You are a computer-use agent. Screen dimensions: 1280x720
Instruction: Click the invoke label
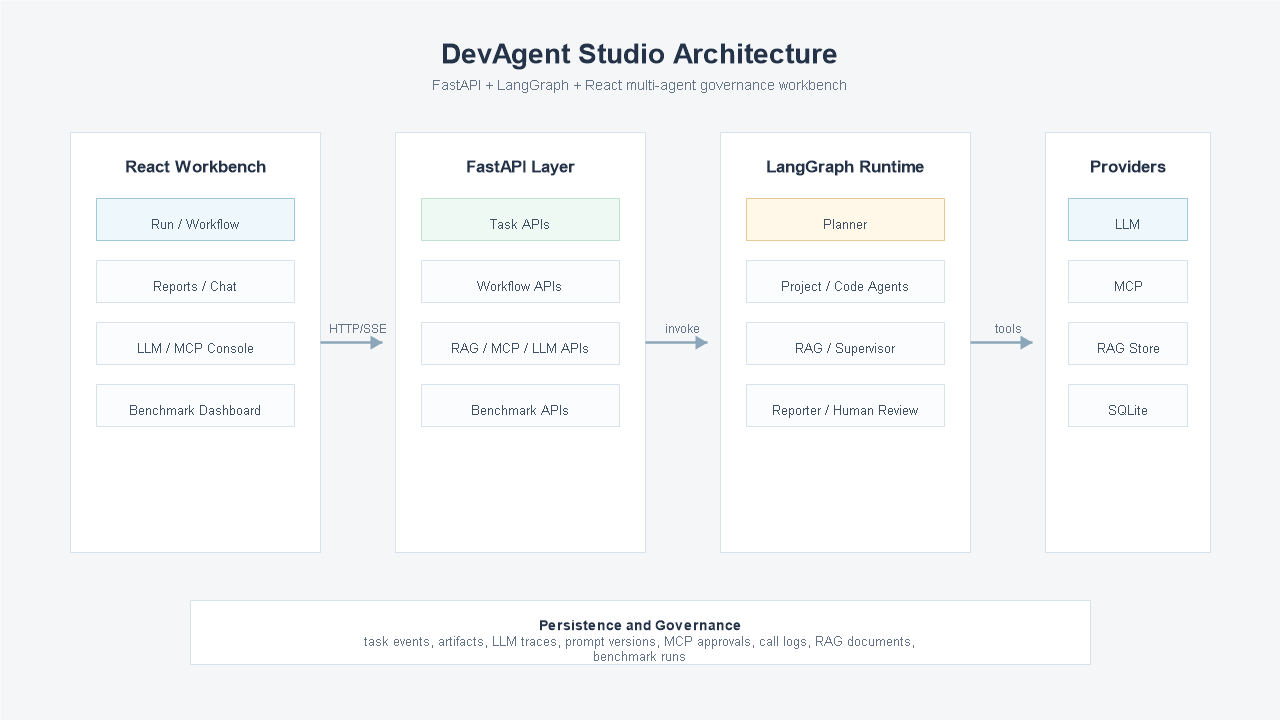pos(683,329)
